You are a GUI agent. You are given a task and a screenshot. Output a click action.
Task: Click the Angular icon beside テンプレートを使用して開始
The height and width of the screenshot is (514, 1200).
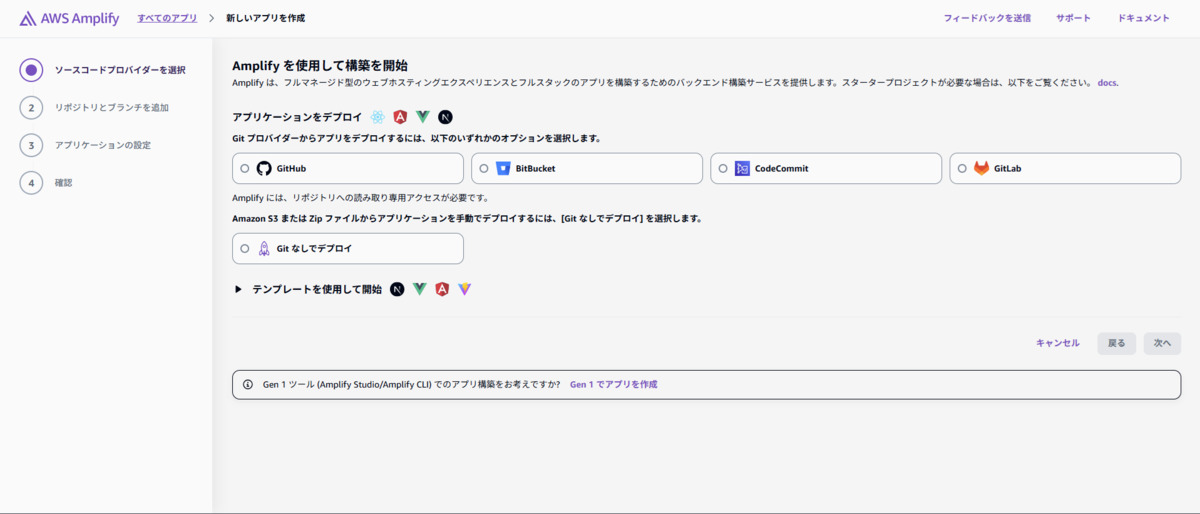tap(442, 289)
